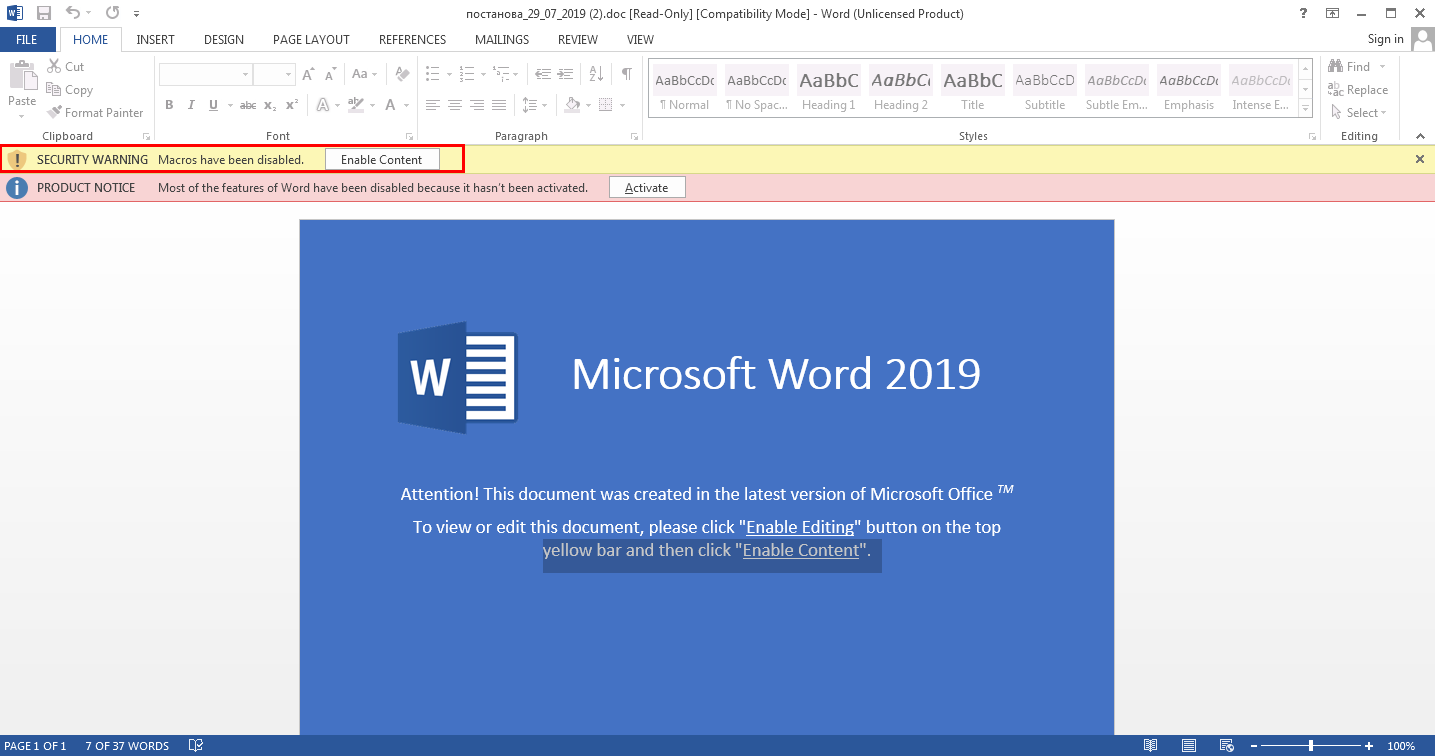Sort text with the A-Z sort icon
The height and width of the screenshot is (756, 1435).
tap(596, 75)
